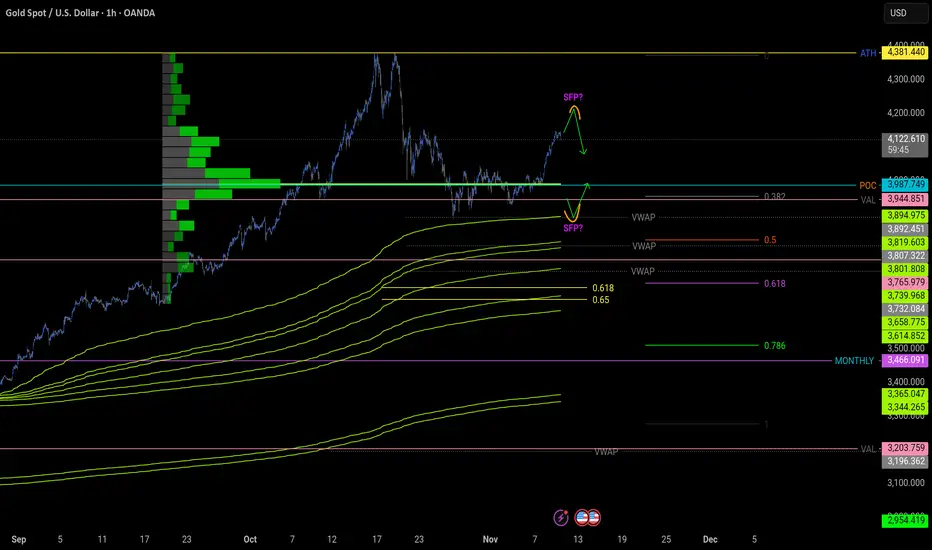
Task: Click the 3,100.000 price axis value
Action: click(x=905, y=483)
